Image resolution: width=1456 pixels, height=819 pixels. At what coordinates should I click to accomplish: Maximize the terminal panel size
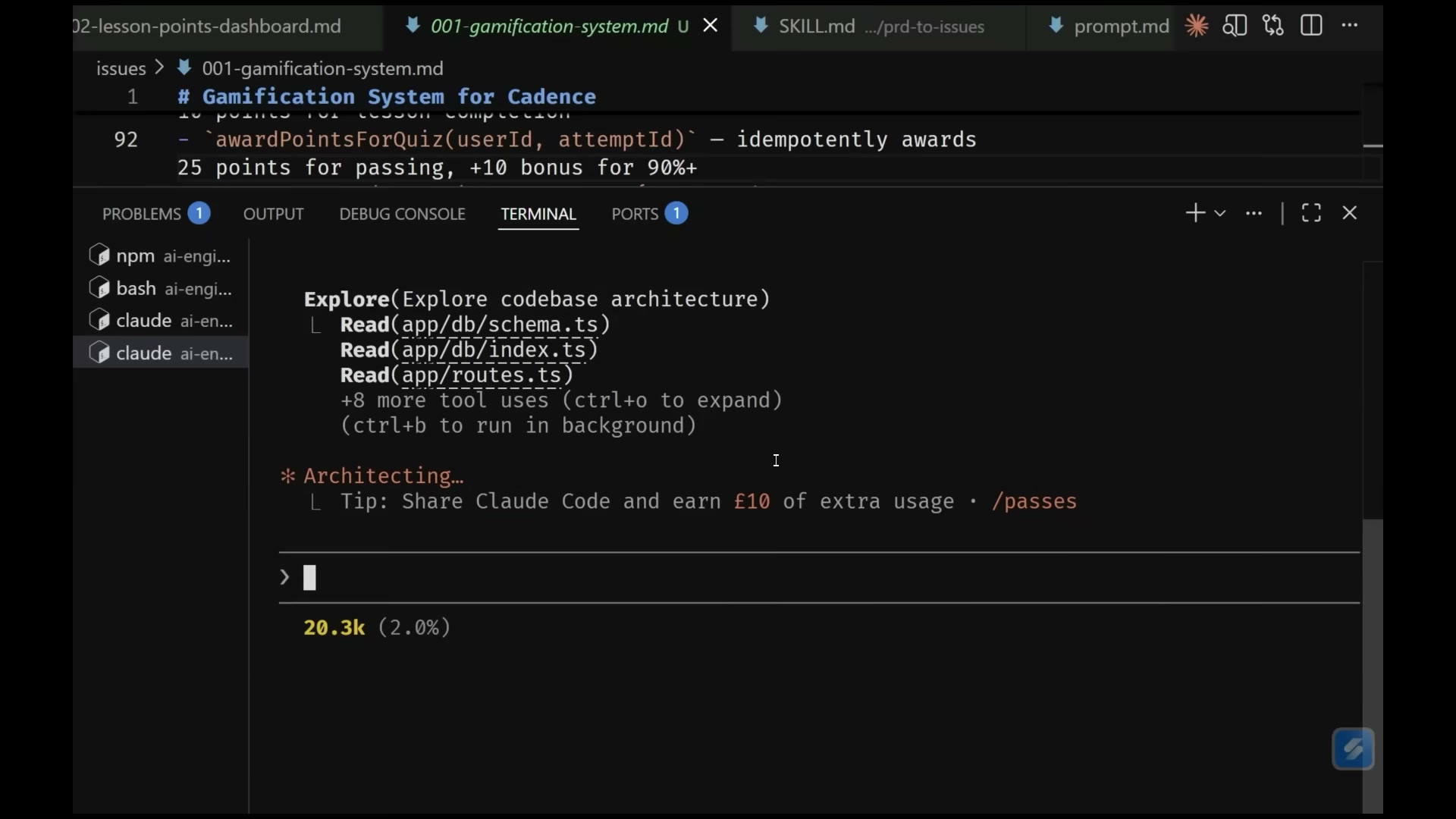[x=1311, y=213]
